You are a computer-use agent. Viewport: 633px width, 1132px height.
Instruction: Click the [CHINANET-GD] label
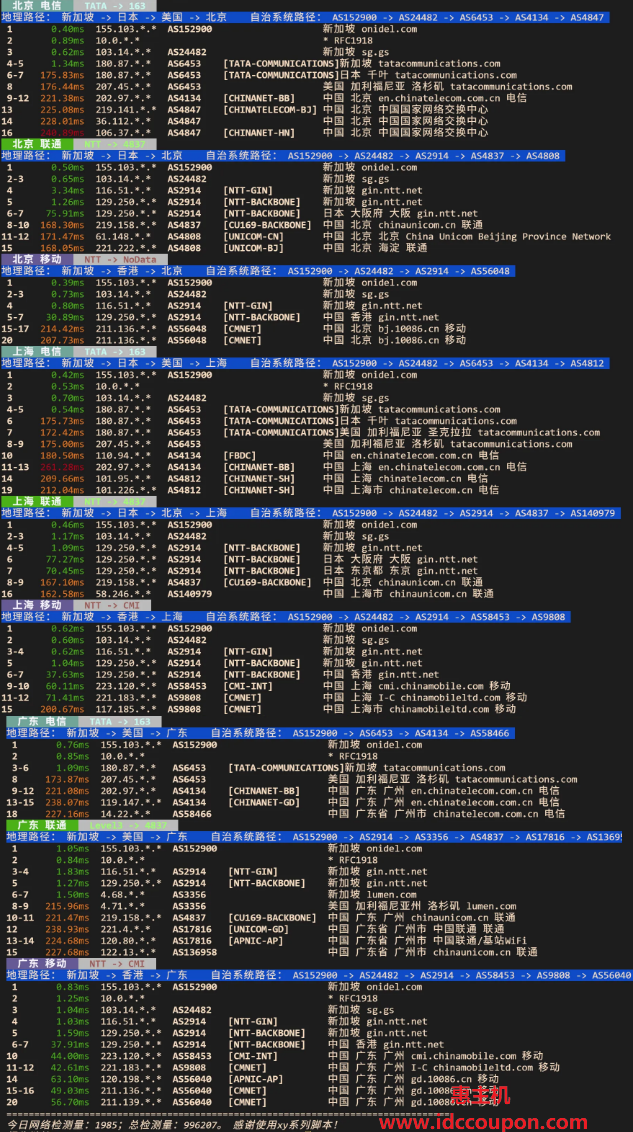pos(264,802)
